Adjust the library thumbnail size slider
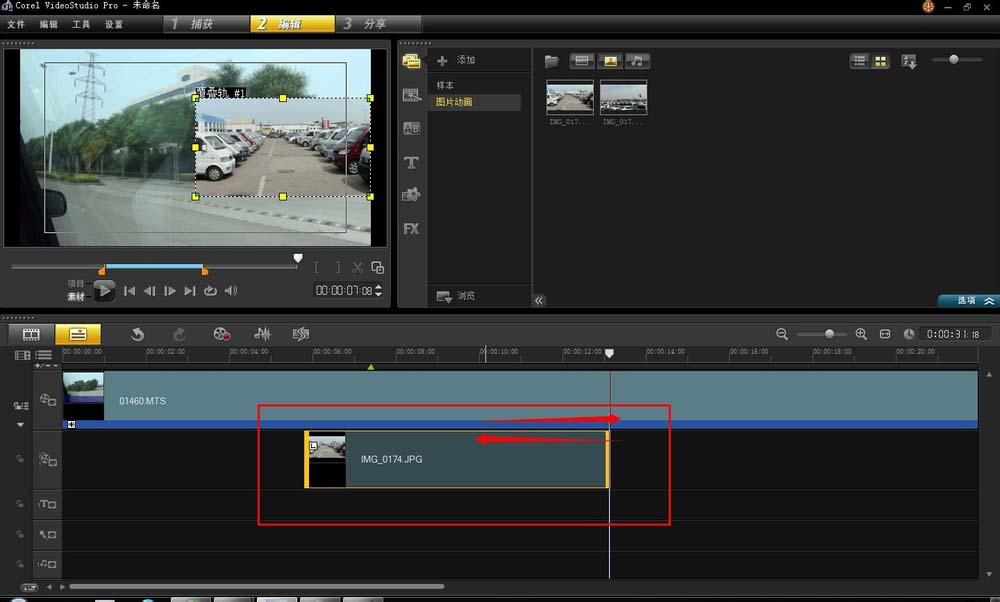Viewport: 1000px width, 602px height. [953, 60]
